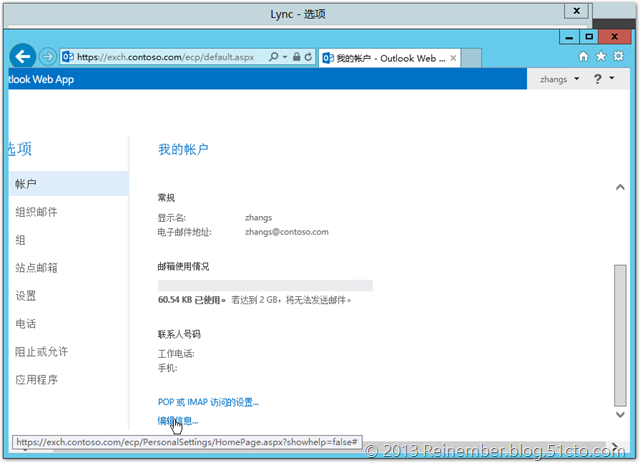Click the POP 或 IMAP 访问的设置 link

[x=208, y=402]
